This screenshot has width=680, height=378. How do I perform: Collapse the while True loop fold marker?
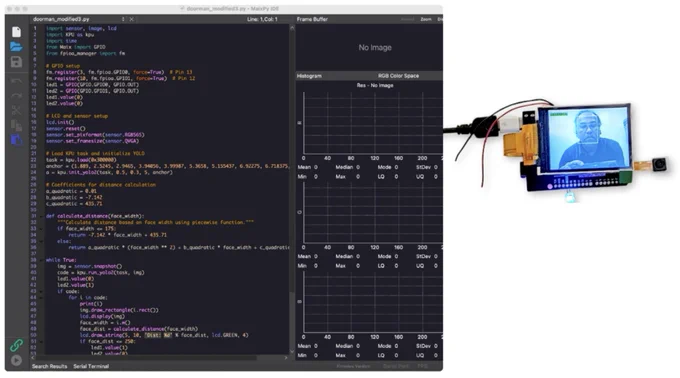tap(42, 260)
